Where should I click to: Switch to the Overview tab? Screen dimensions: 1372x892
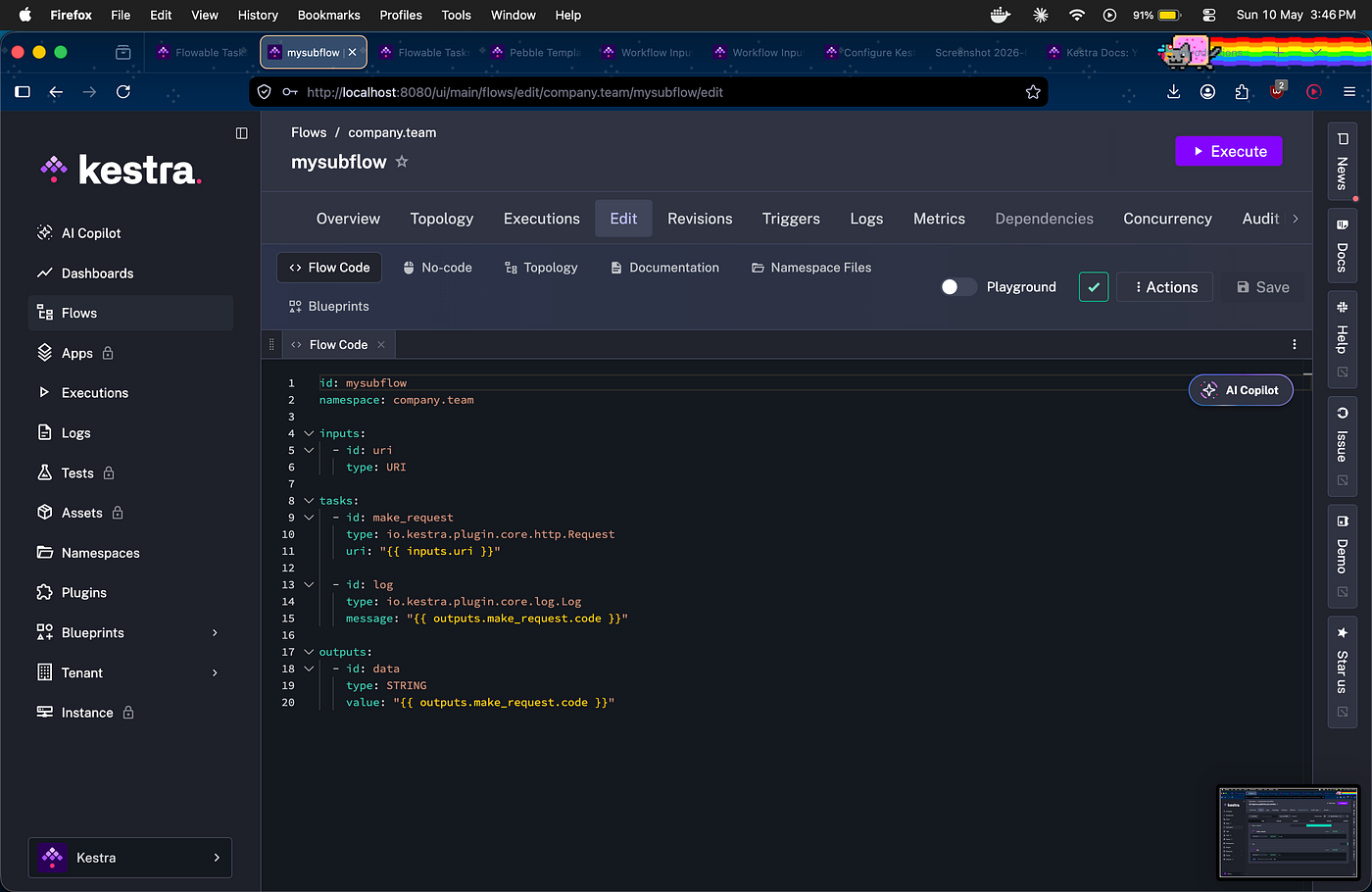348,219
